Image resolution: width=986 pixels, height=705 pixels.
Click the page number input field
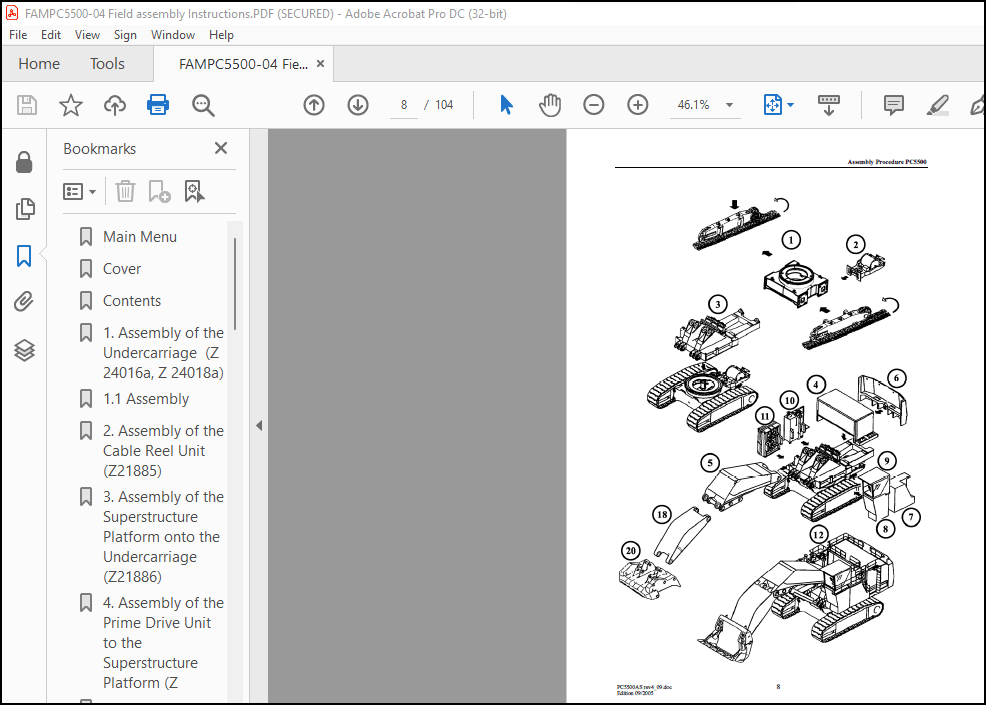[x=404, y=104]
